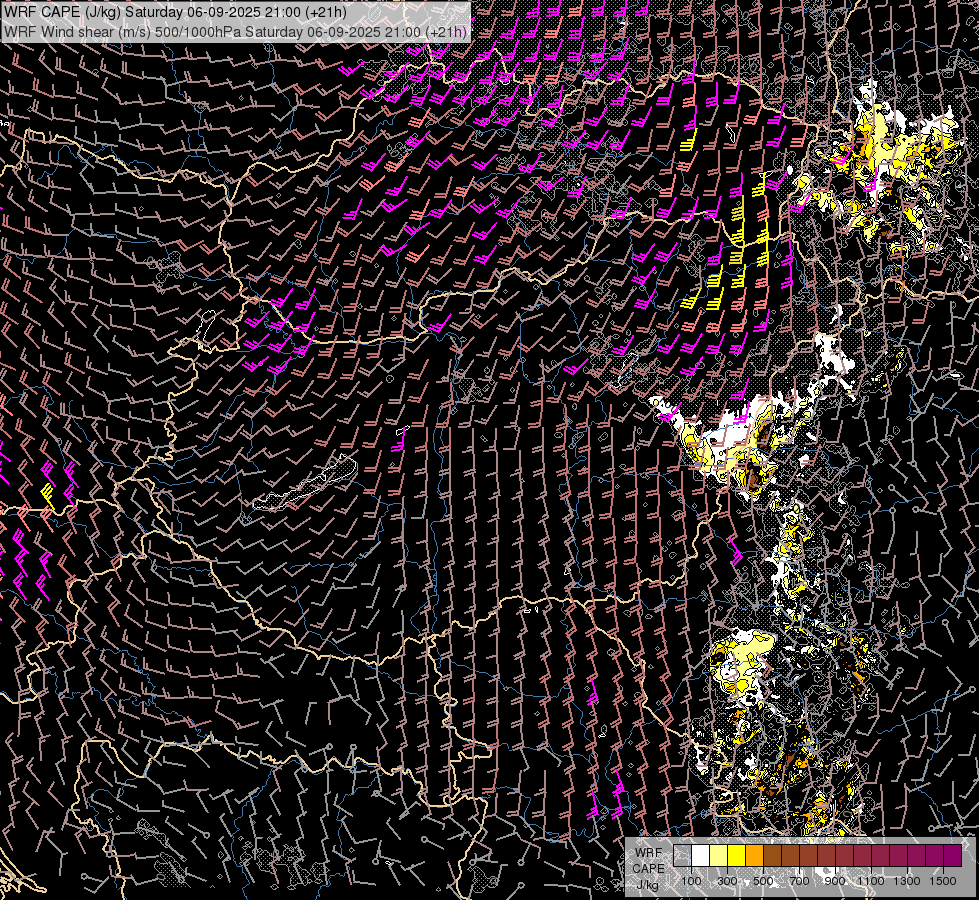
Task: Click the '300' label on the legend scale
Action: (727, 881)
